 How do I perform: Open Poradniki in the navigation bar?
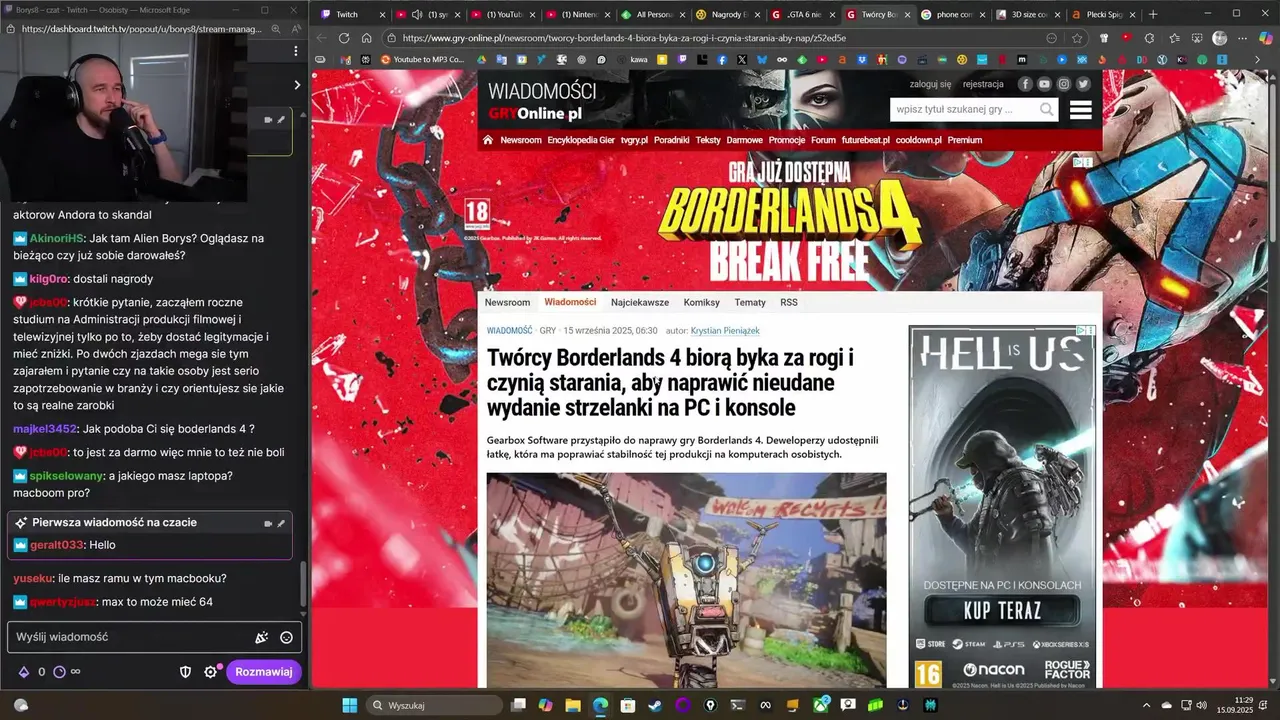pyautogui.click(x=671, y=140)
